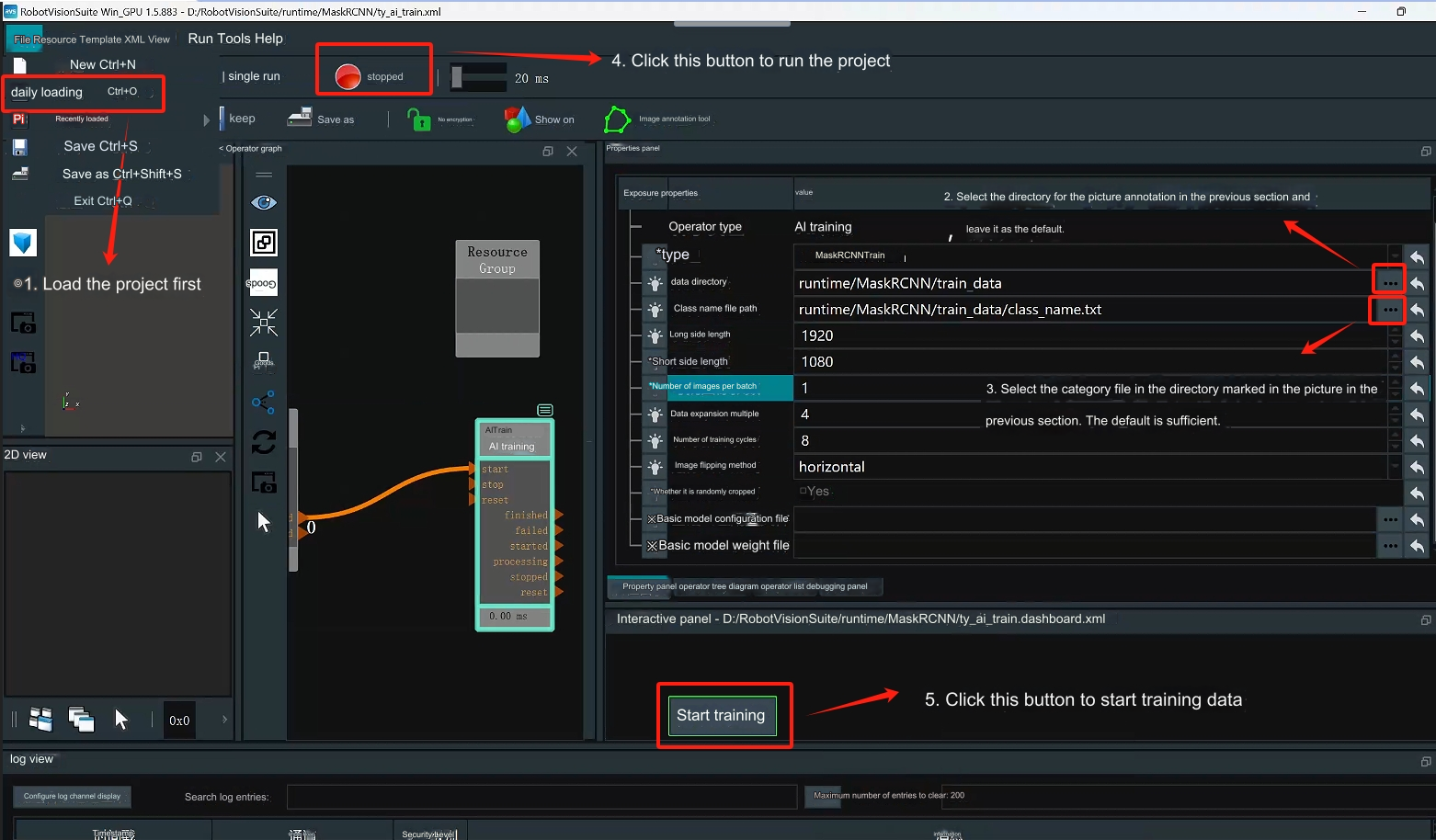Image resolution: width=1436 pixels, height=840 pixels.
Task: Click the stepper arrows for Data expansion multiple
Action: point(1395,414)
